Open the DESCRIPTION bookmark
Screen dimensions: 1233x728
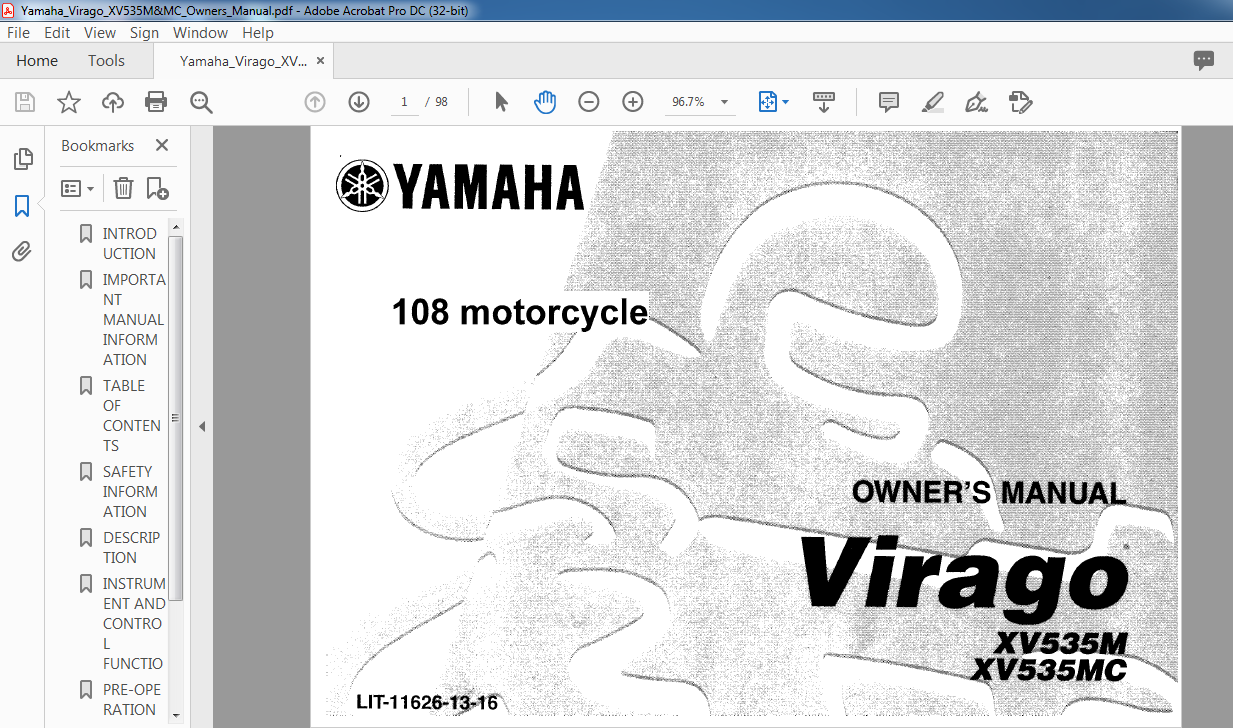[131, 548]
